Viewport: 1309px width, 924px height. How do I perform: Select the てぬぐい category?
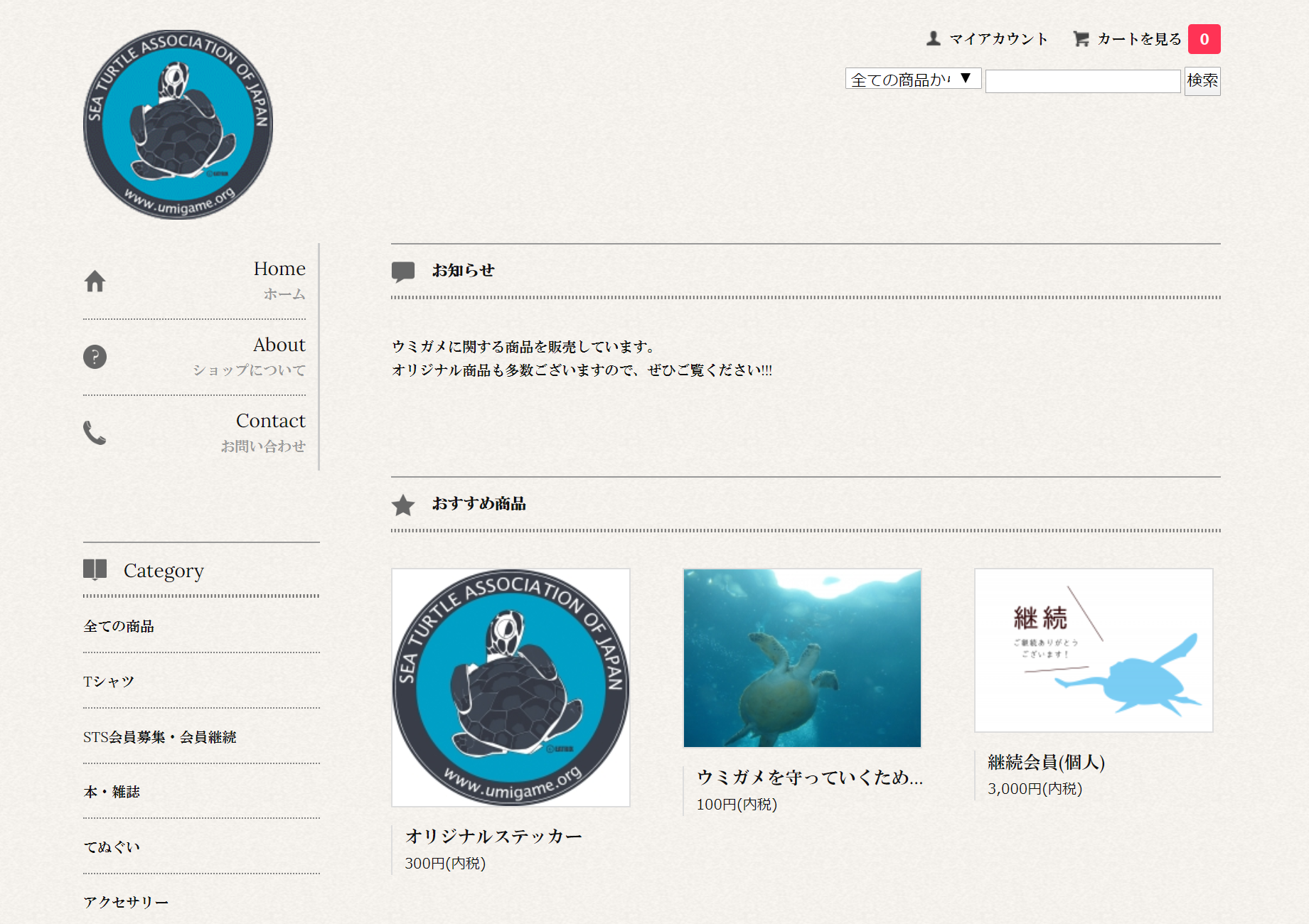(x=112, y=847)
